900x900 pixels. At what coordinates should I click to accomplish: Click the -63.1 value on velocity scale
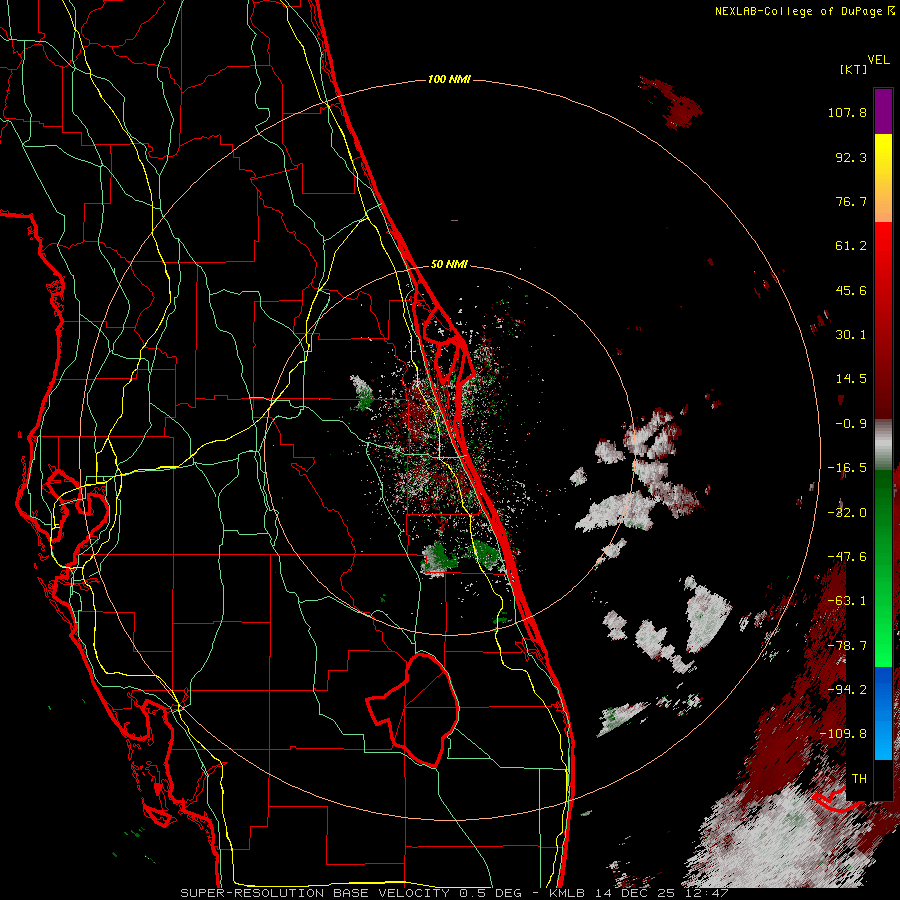click(x=847, y=601)
